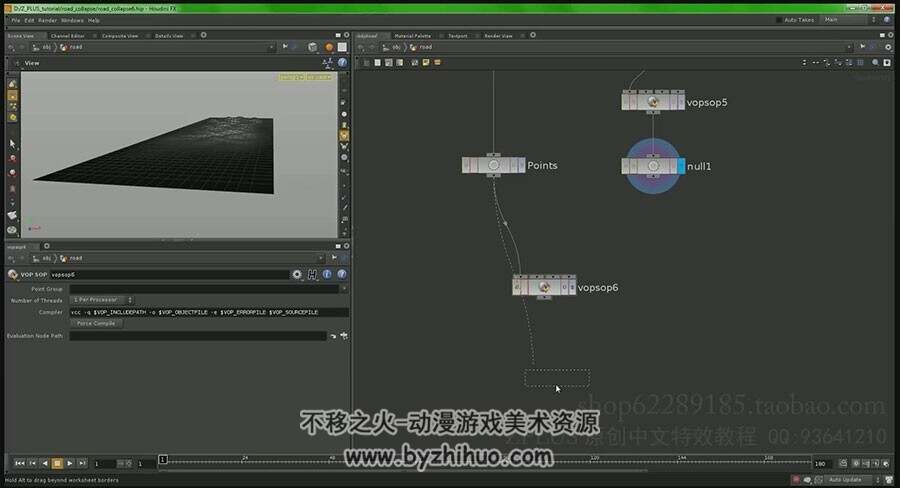900x488 pixels.
Task: Jump to first frame button
Action: point(20,463)
